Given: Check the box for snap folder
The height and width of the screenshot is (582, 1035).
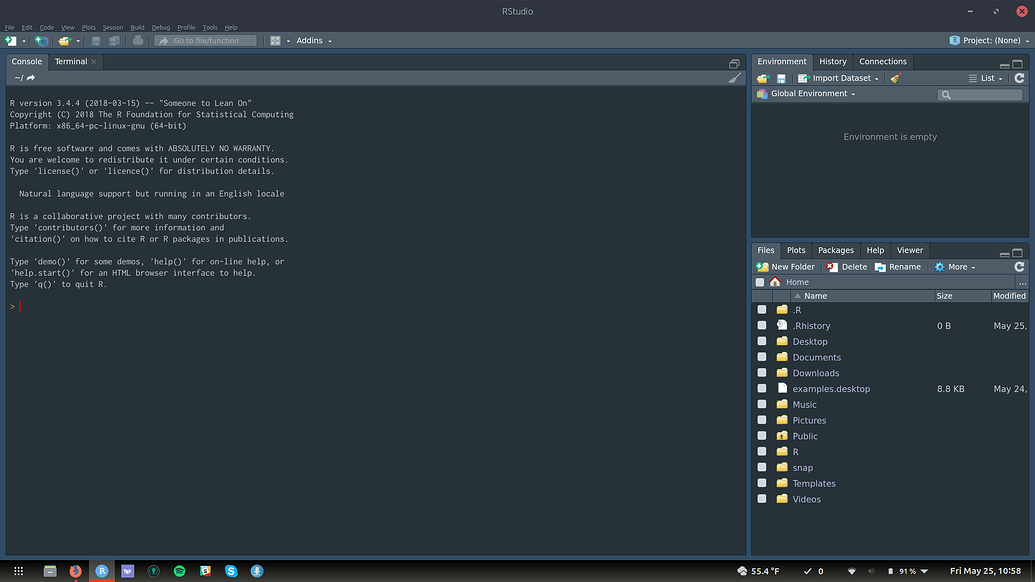Looking at the screenshot, I should tap(762, 467).
